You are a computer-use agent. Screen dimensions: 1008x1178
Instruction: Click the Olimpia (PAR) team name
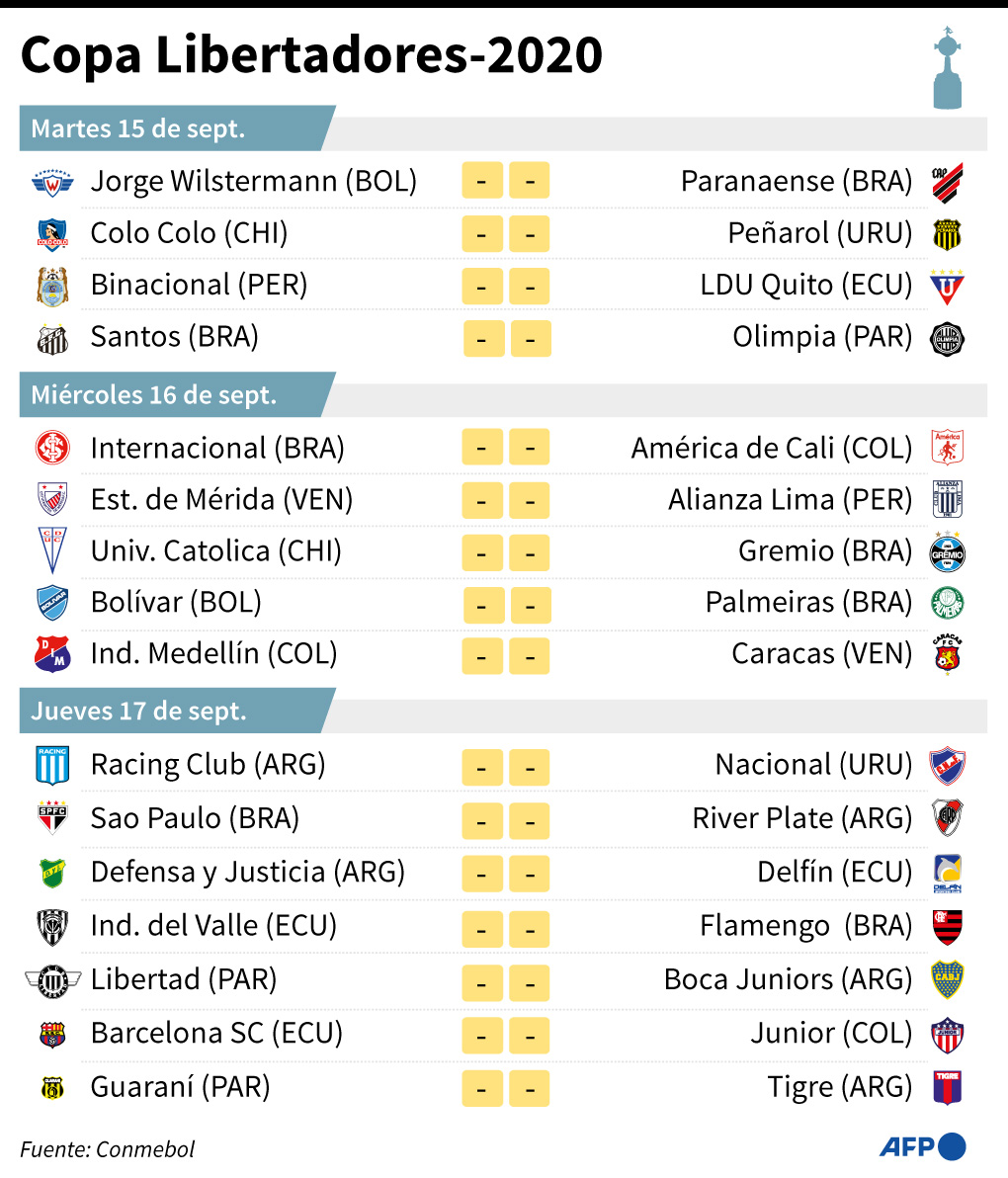pyautogui.click(x=822, y=337)
